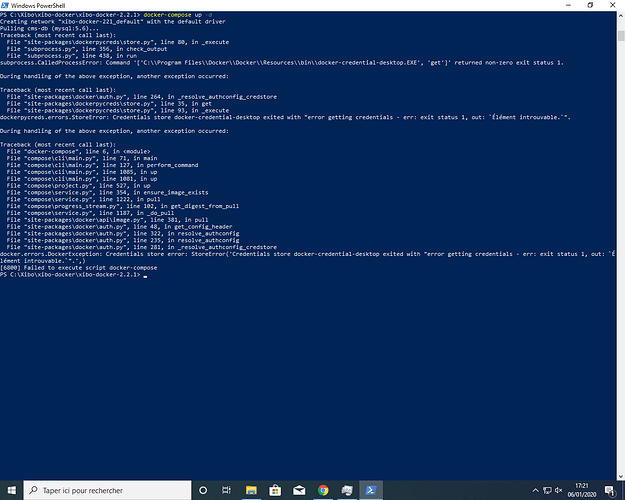Image resolution: width=625 pixels, height=500 pixels.
Task: Click the scrollbar up arrow
Action: [621, 16]
